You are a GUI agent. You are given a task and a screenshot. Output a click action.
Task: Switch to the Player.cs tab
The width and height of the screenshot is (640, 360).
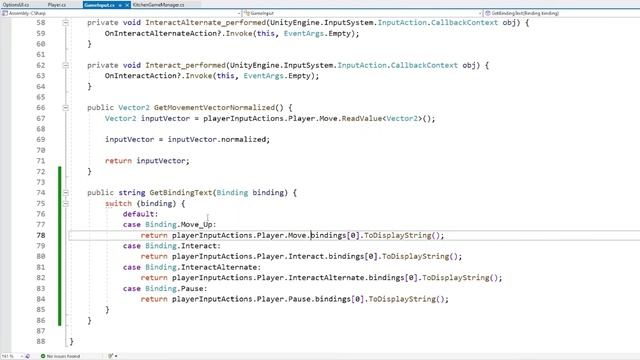pos(57,5)
